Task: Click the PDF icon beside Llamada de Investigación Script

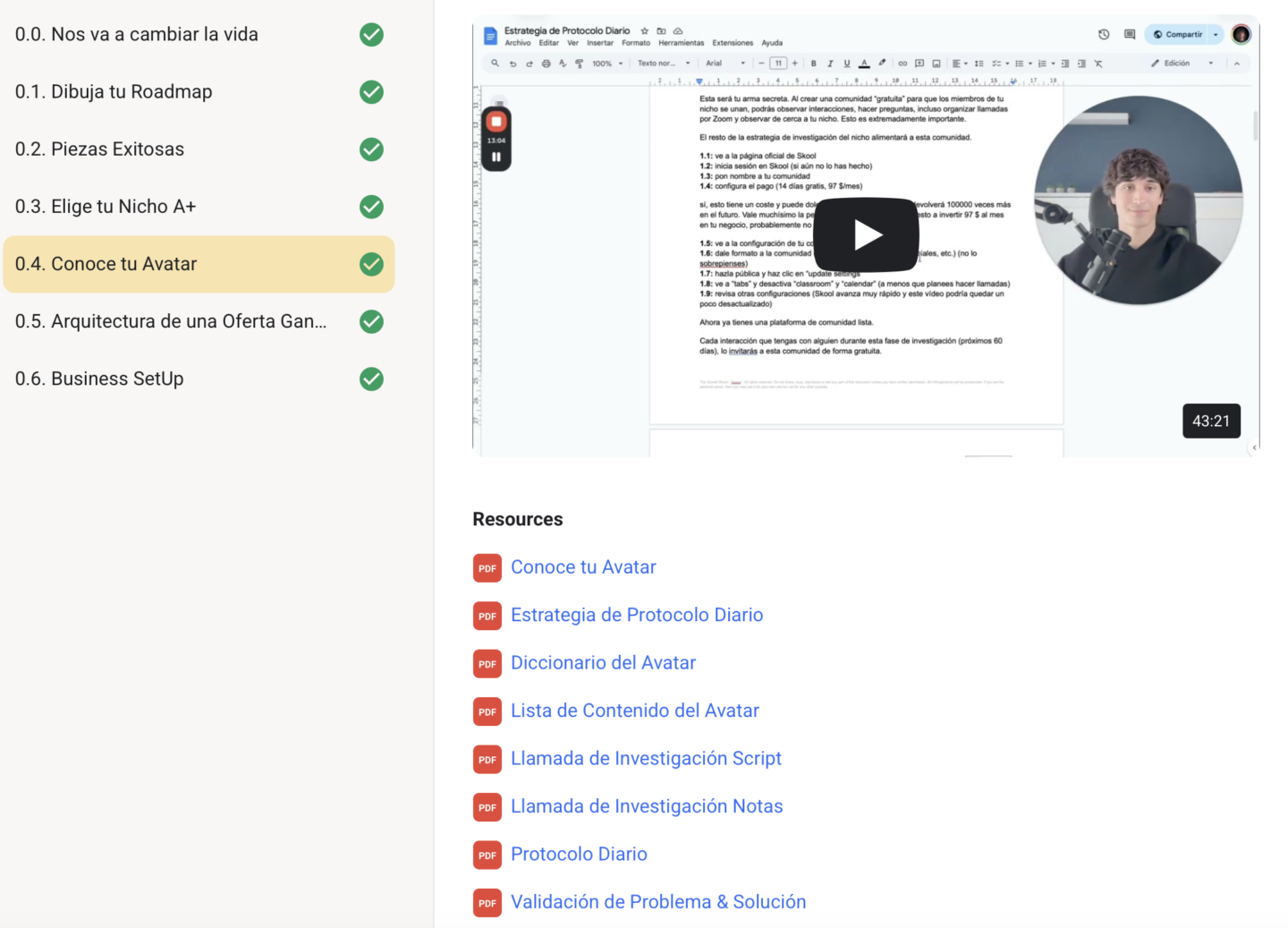Action: [487, 760]
